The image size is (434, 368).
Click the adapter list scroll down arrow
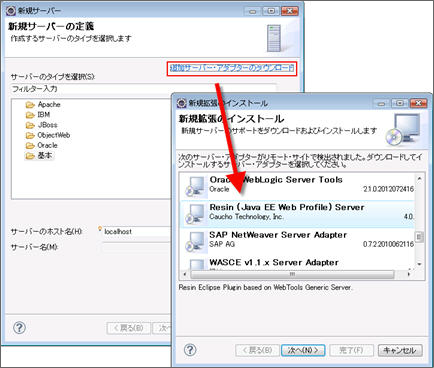tap(419, 264)
